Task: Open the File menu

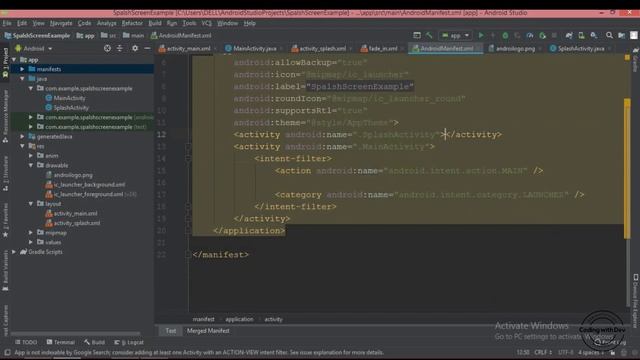Action: coord(7,23)
